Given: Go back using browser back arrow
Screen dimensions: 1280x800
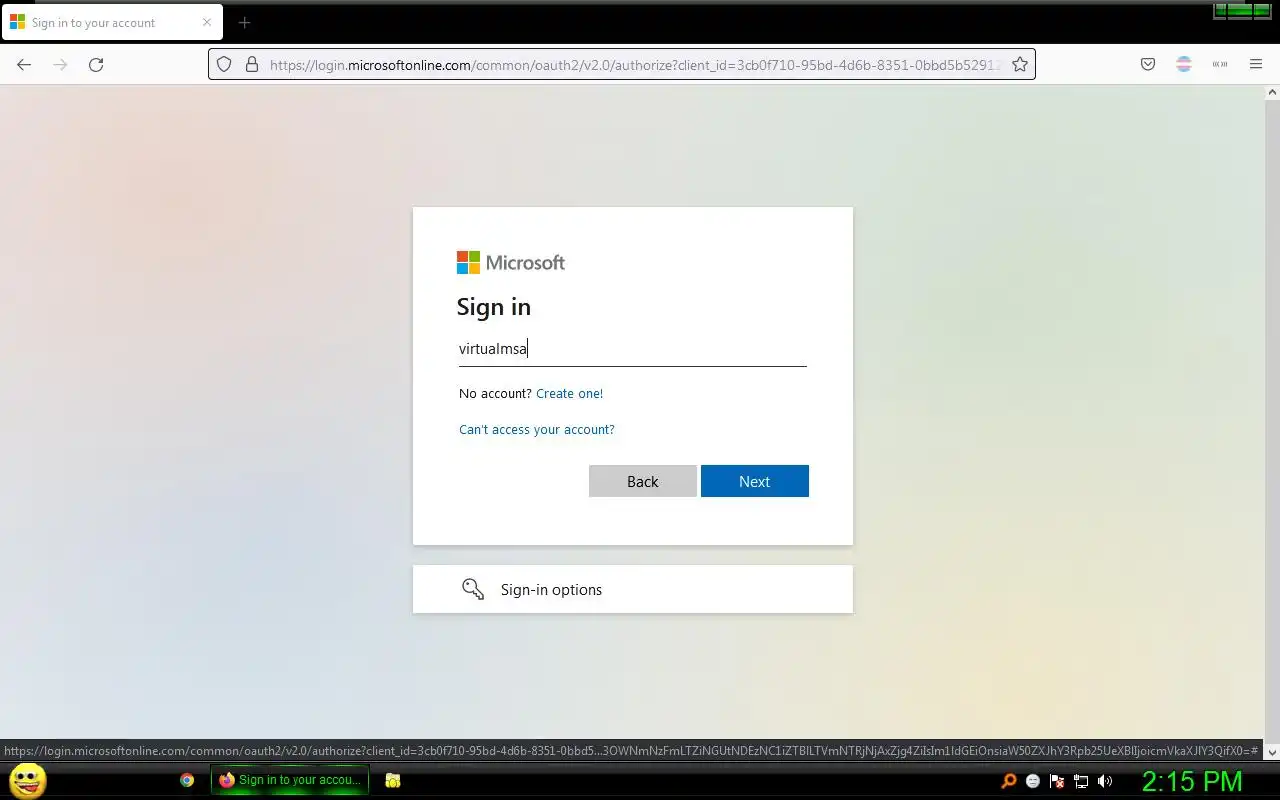Looking at the screenshot, I should [x=24, y=64].
